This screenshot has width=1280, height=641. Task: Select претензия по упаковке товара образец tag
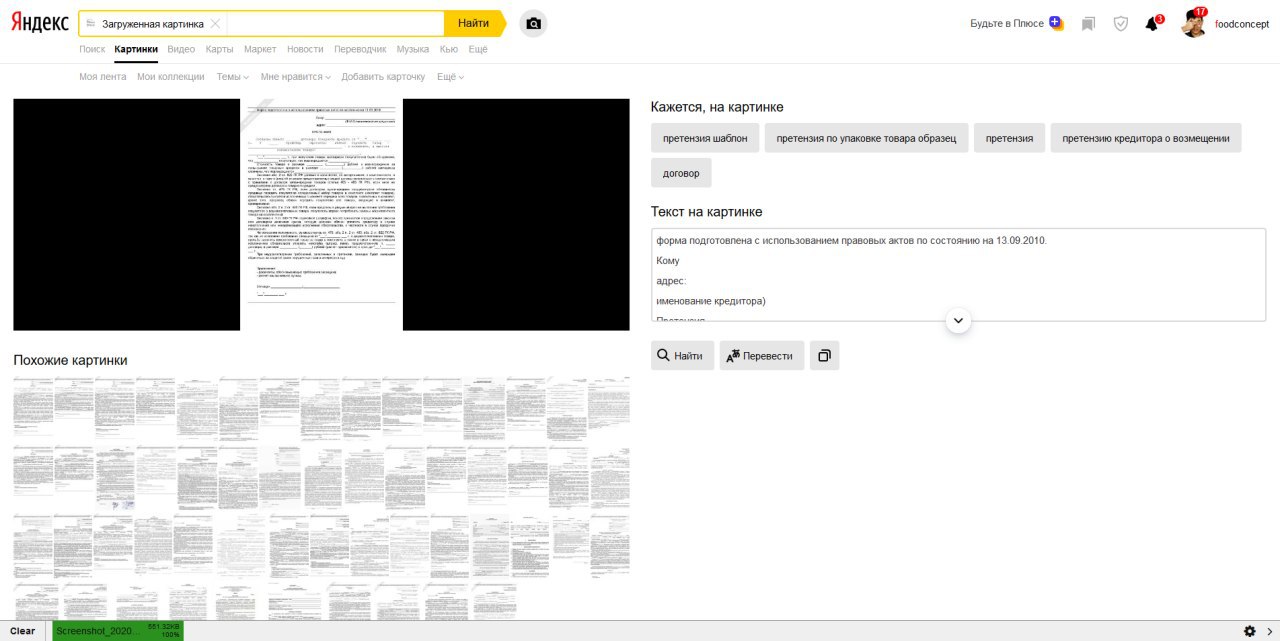[867, 138]
